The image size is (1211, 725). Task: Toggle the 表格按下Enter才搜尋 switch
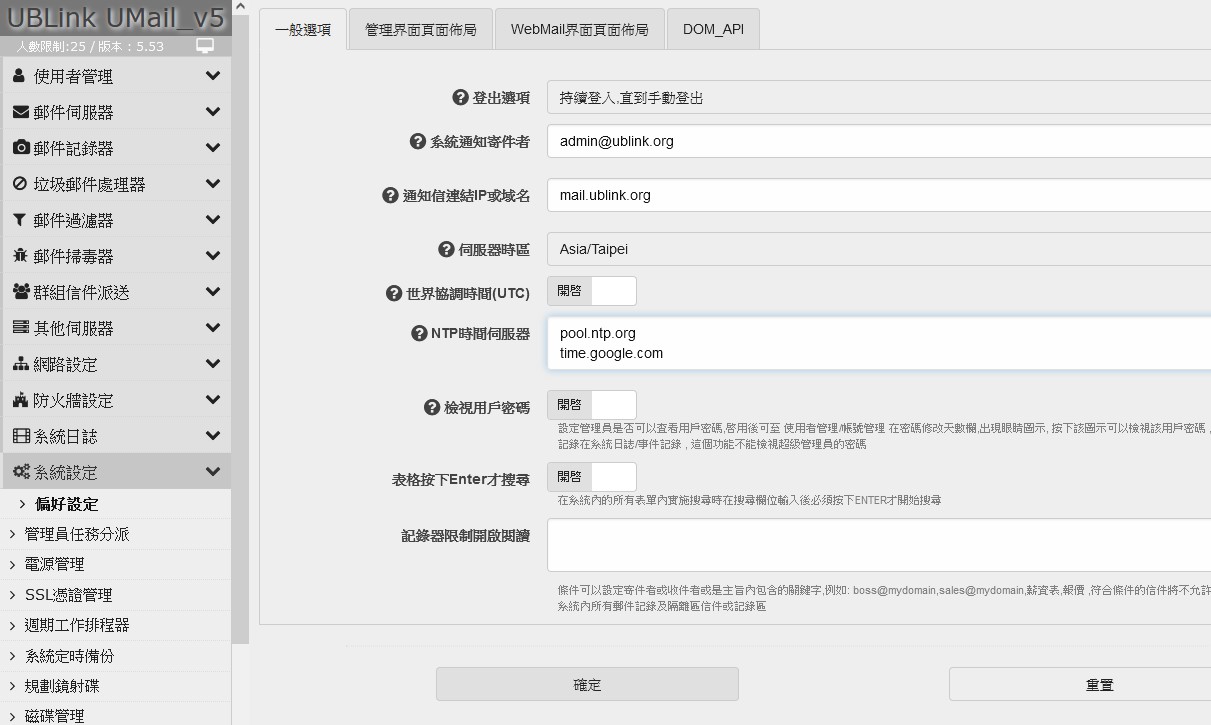click(591, 477)
